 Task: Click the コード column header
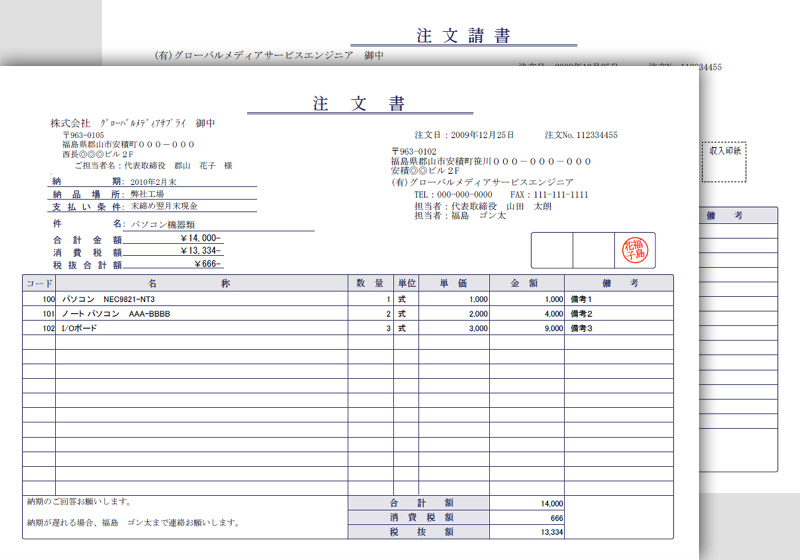39,284
